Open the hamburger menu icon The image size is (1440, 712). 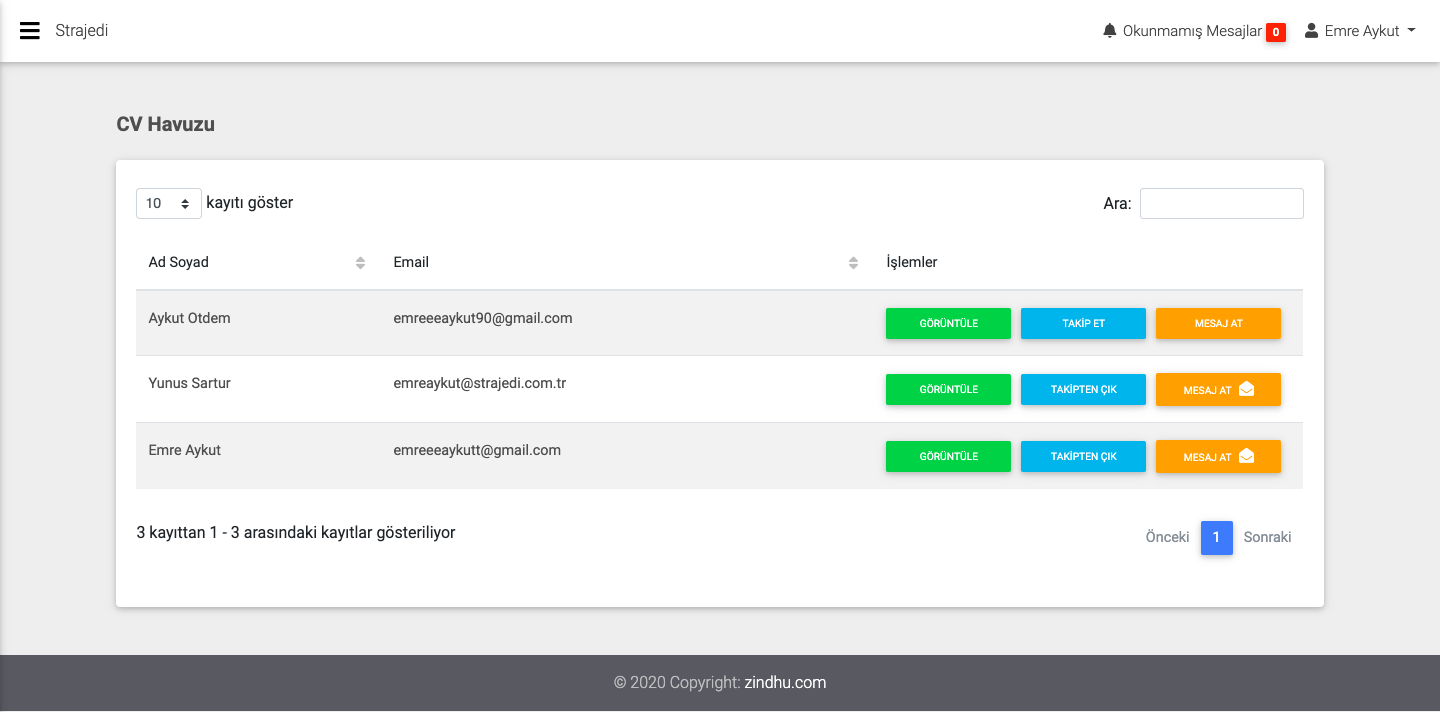tap(30, 31)
